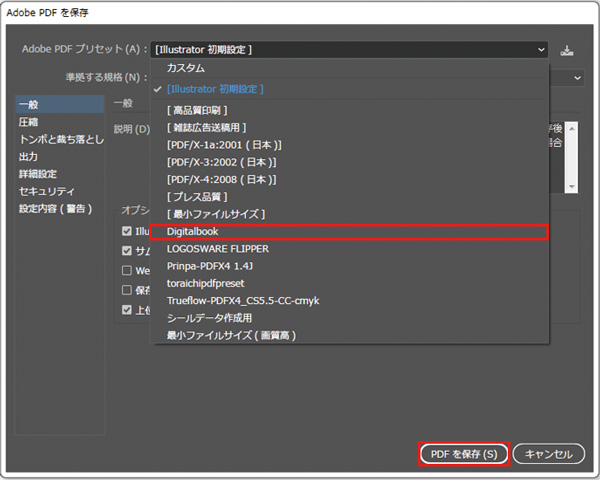The height and width of the screenshot is (480, 600).
Task: Open the 出力 settings category
Action: click(x=60, y=157)
